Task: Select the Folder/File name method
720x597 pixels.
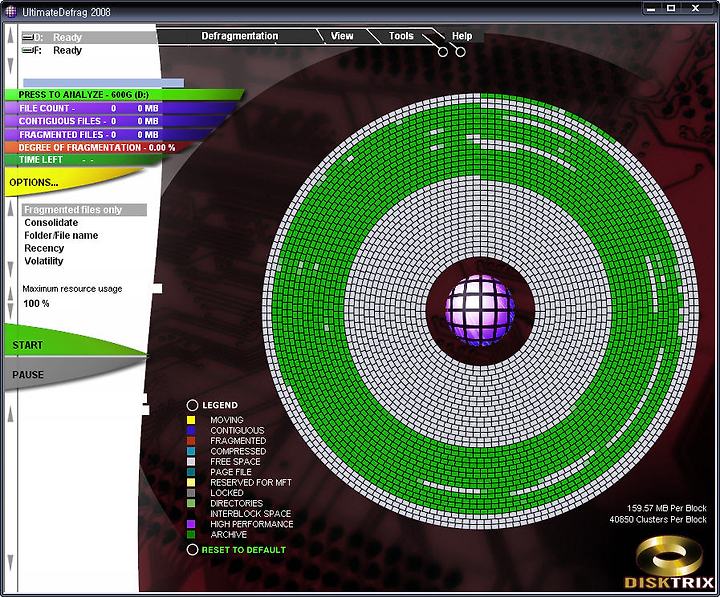Action: (x=61, y=236)
